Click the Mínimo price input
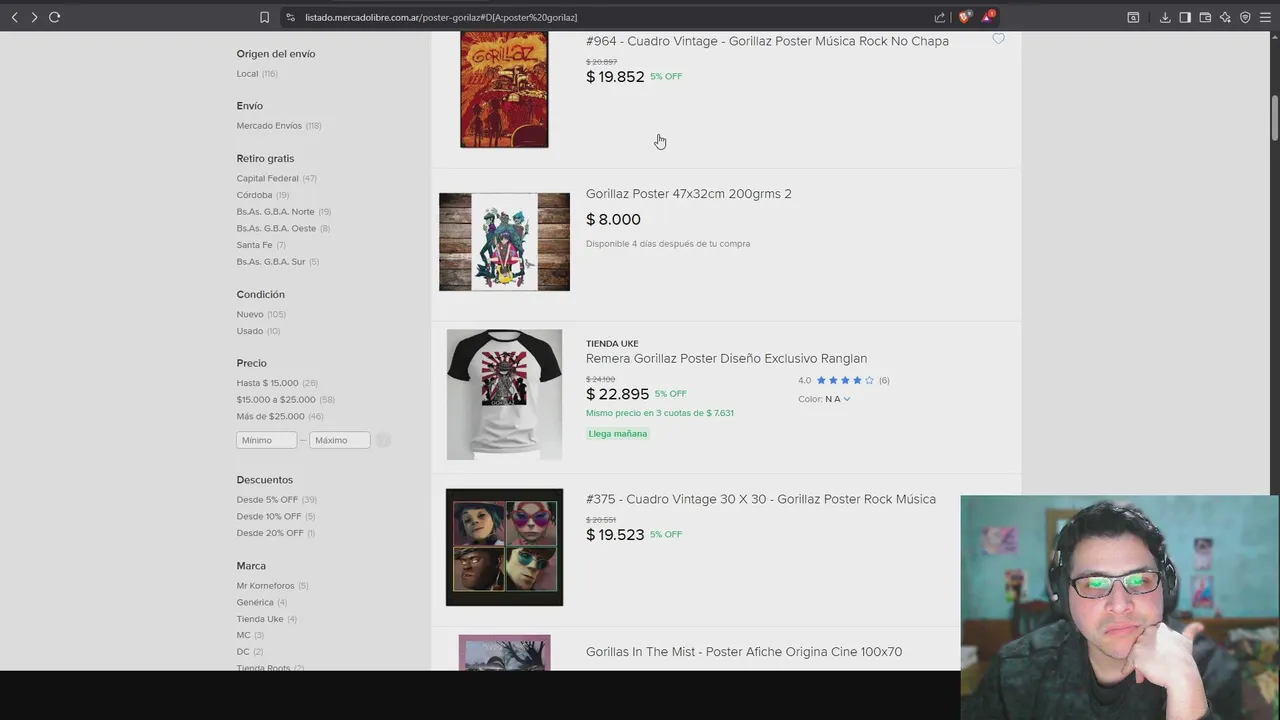The height and width of the screenshot is (720, 1280). tap(266, 440)
